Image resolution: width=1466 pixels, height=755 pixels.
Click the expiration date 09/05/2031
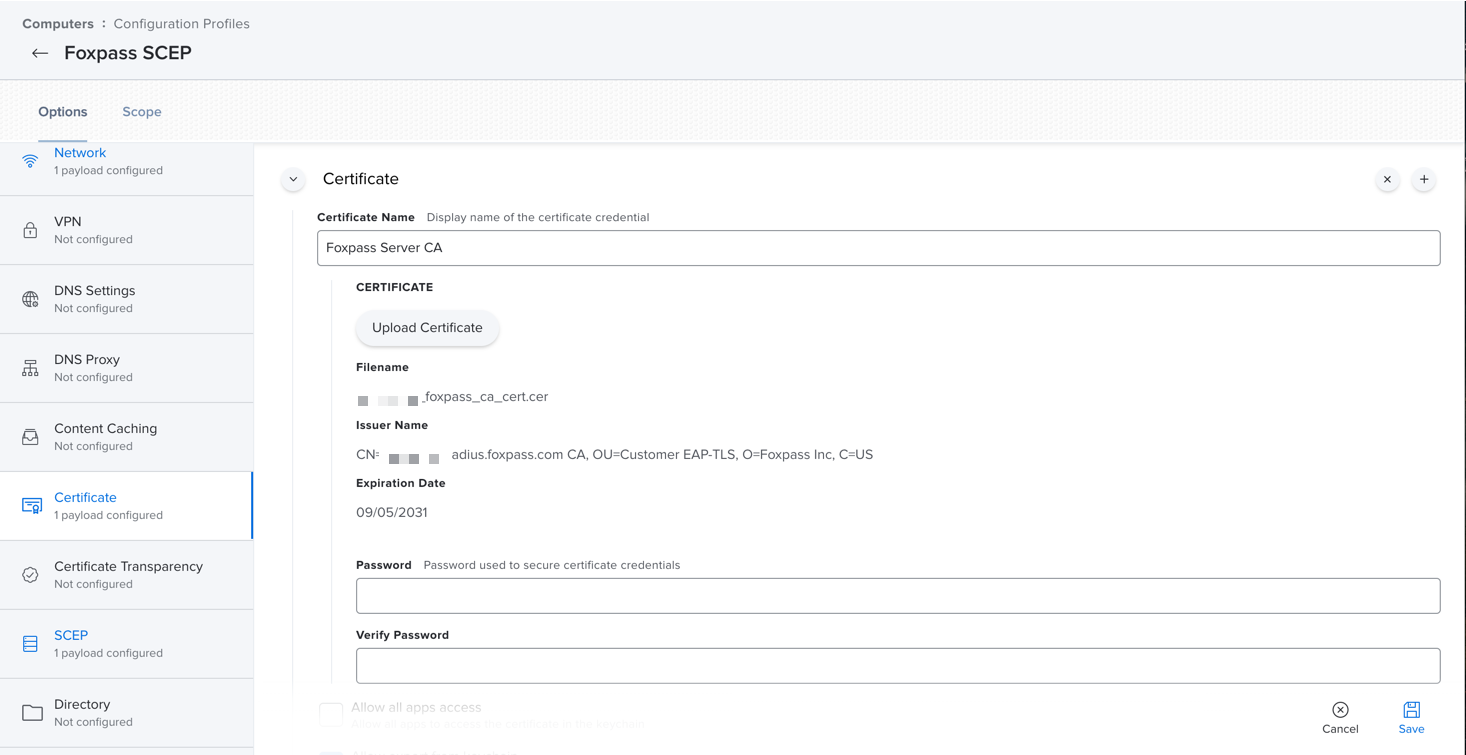point(392,512)
